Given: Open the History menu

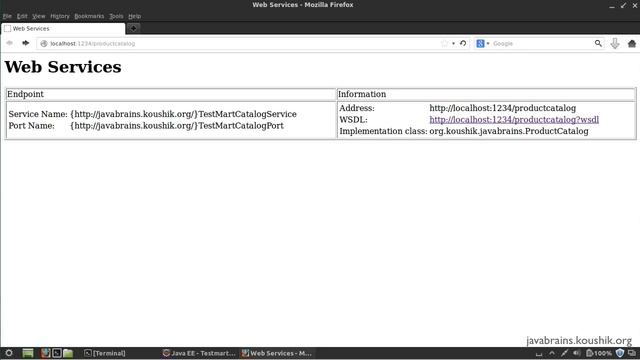Looking at the screenshot, I should (x=60, y=16).
